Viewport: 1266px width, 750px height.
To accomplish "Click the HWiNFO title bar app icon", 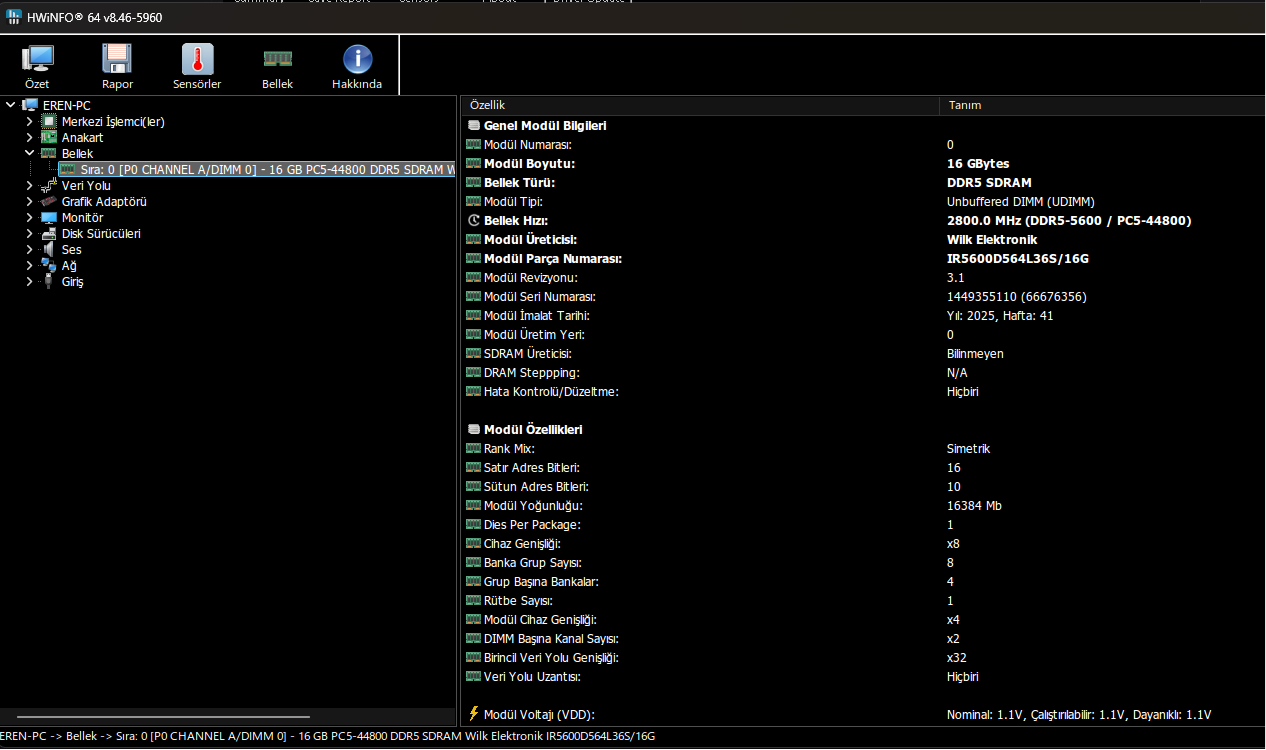I will (14, 18).
